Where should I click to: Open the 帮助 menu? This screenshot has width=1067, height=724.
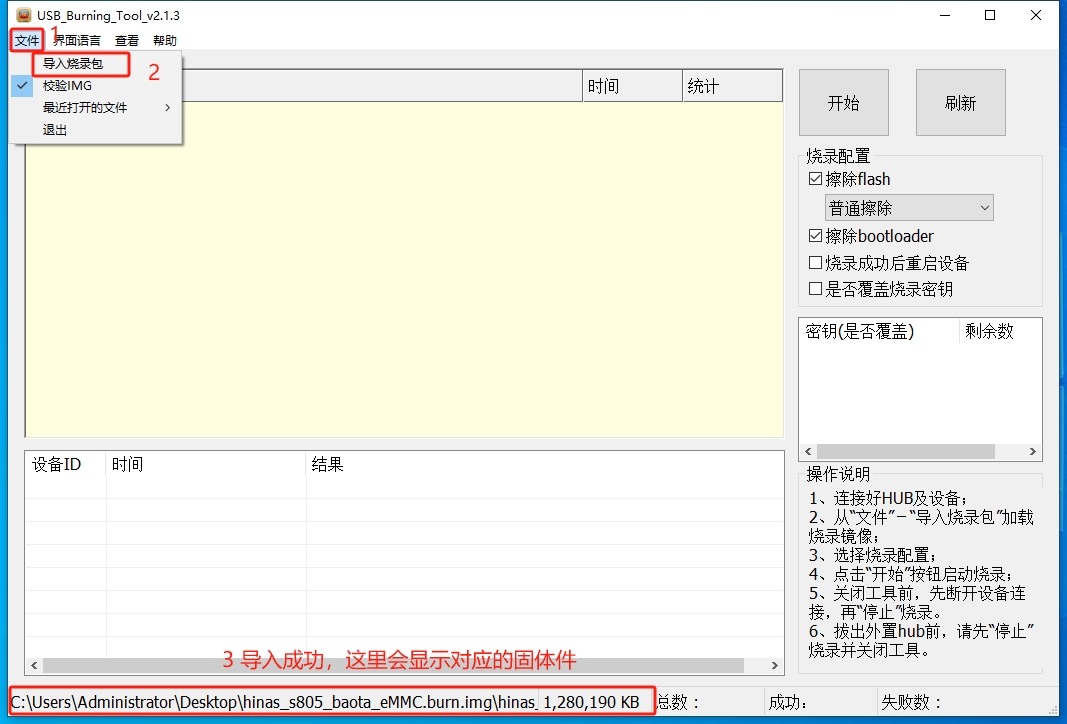[165, 40]
